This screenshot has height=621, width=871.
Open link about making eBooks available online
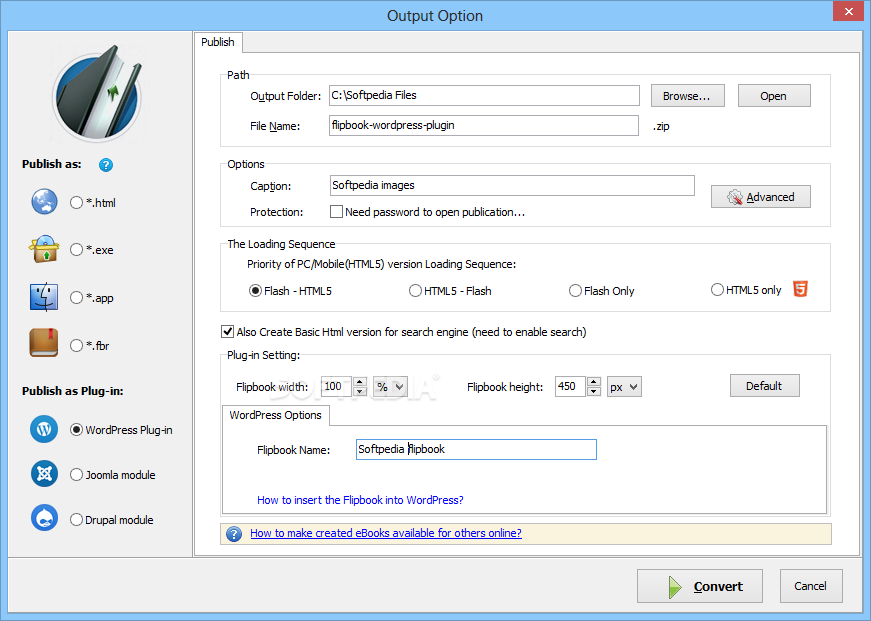click(x=386, y=533)
